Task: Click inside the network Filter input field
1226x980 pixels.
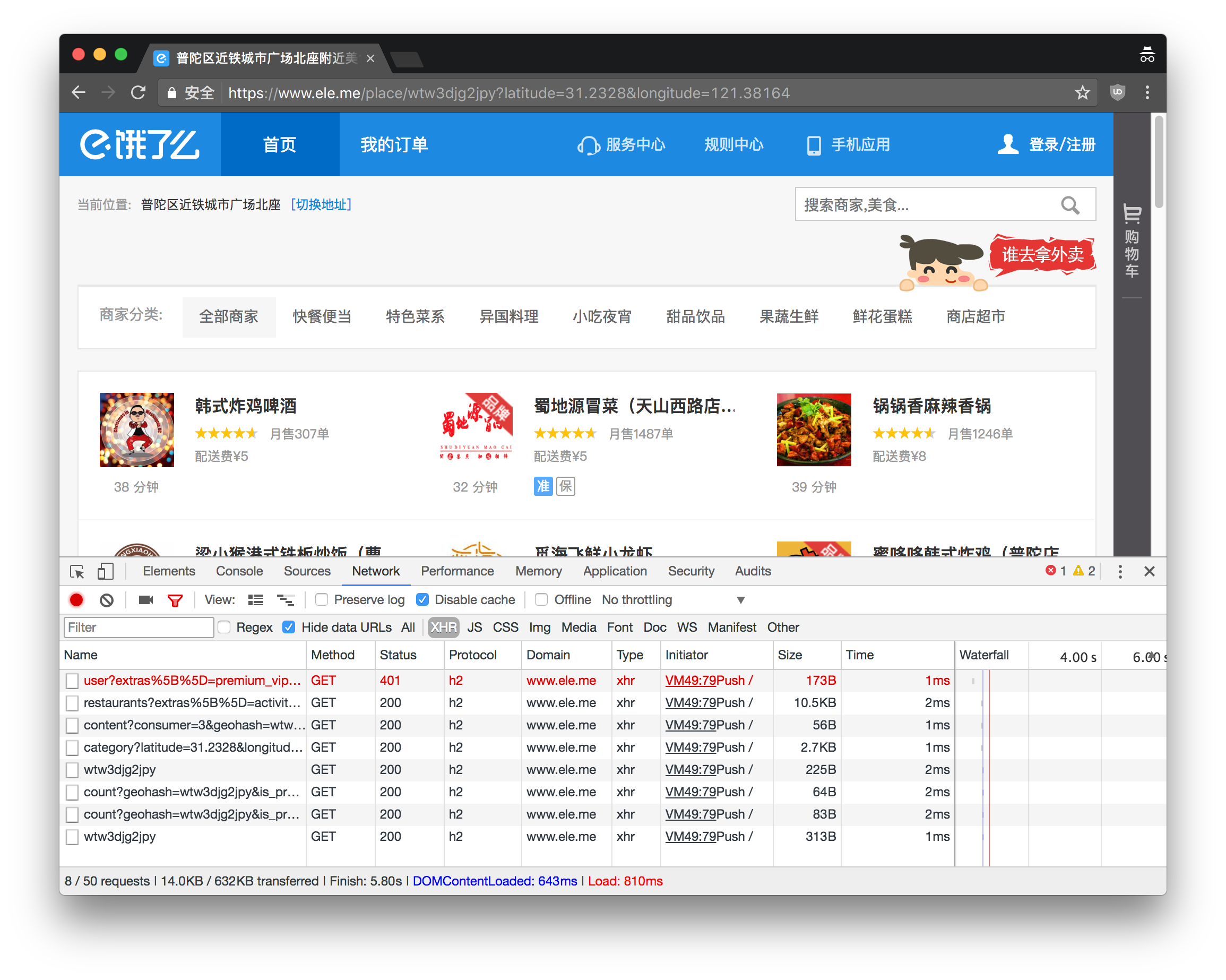Action: (138, 627)
